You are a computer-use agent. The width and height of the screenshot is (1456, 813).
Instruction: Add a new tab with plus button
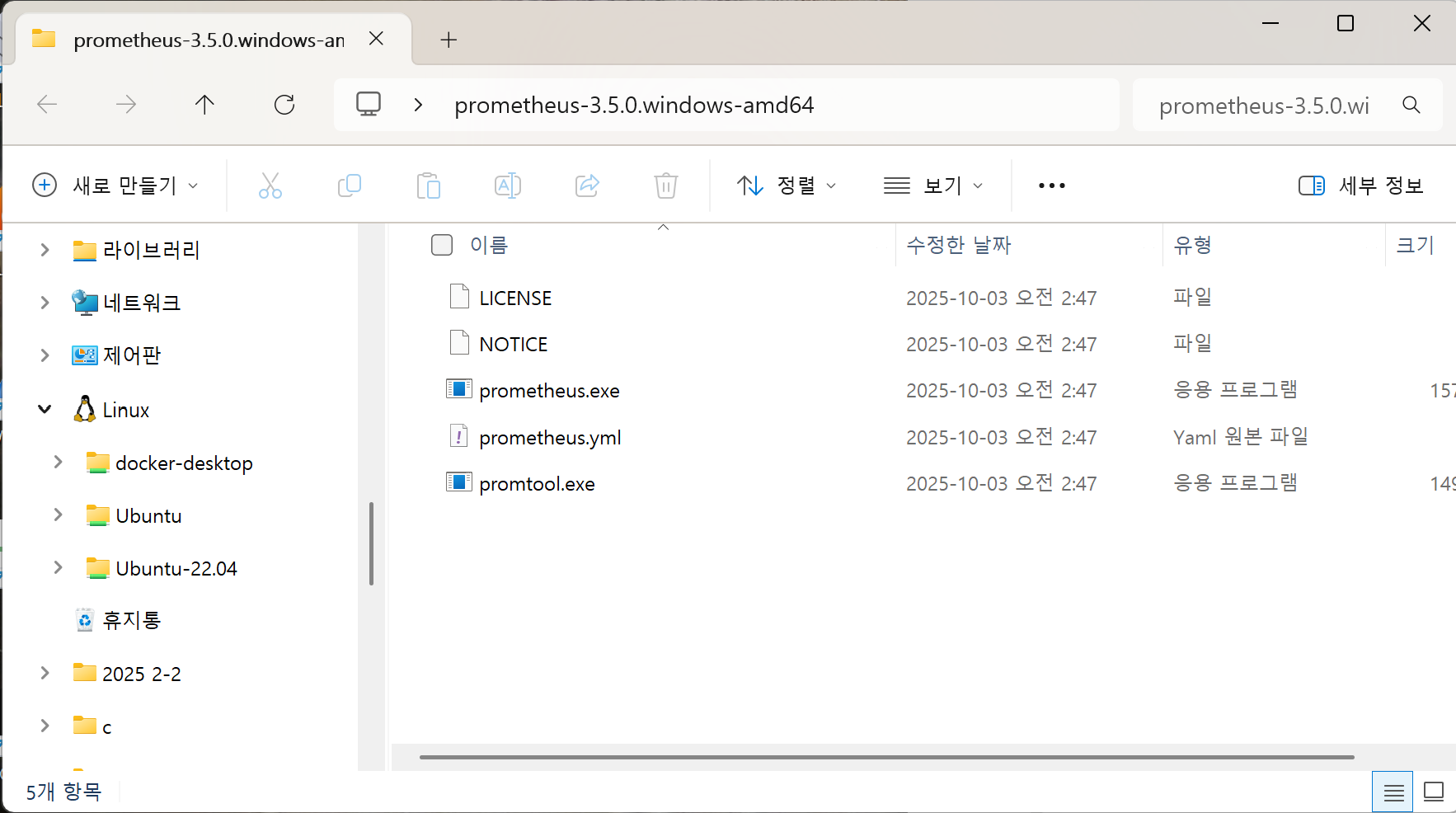[449, 40]
